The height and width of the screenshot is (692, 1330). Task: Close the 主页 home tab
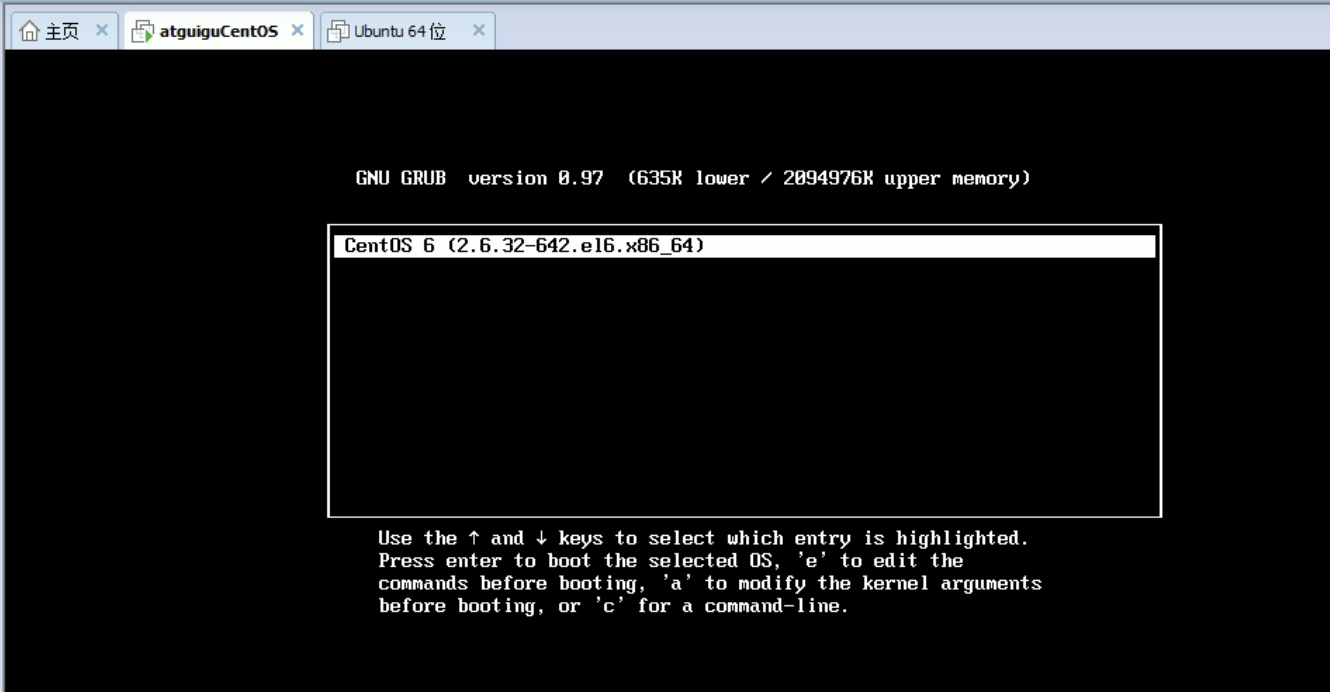101,30
